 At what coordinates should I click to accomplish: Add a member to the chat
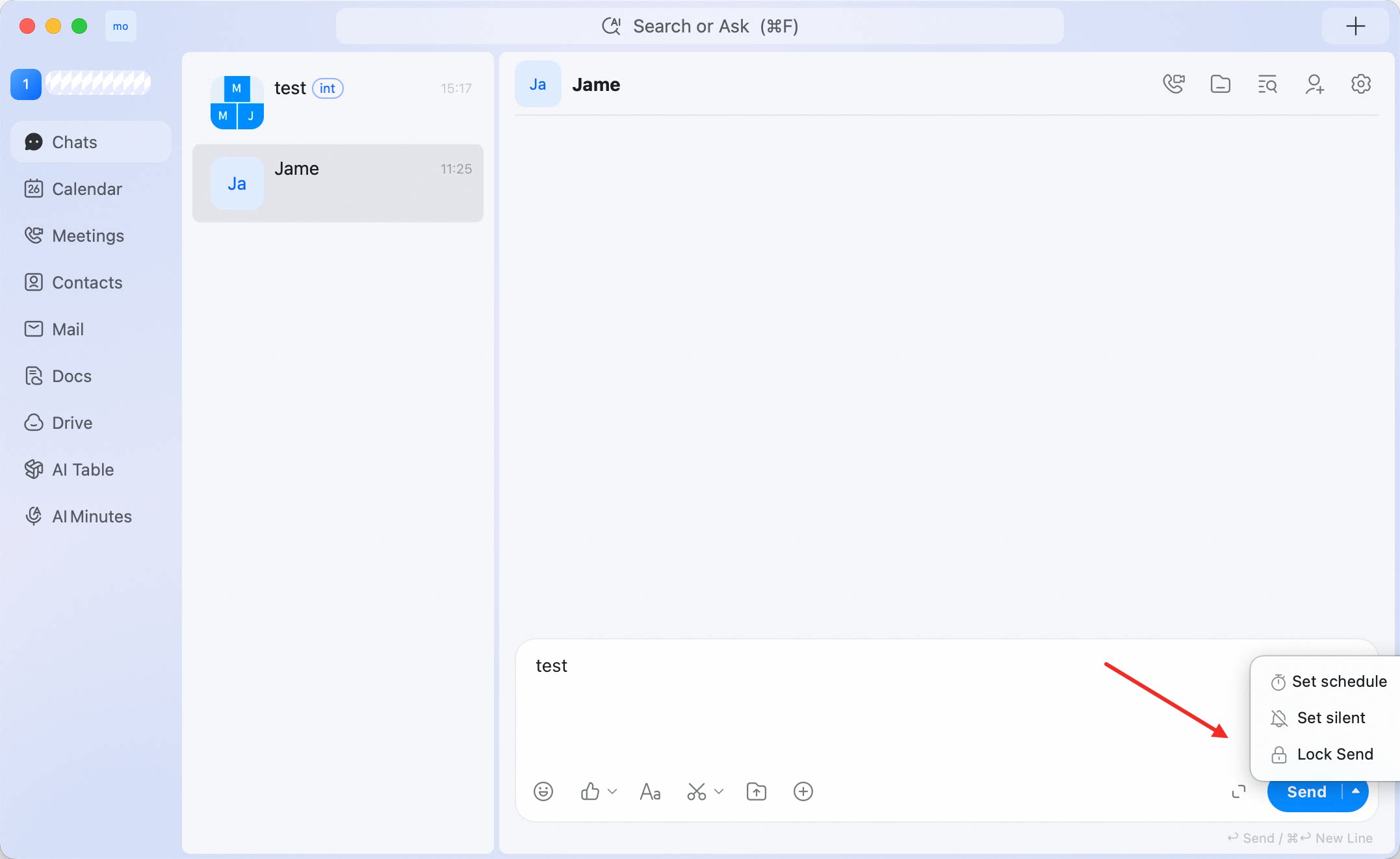(x=1314, y=84)
